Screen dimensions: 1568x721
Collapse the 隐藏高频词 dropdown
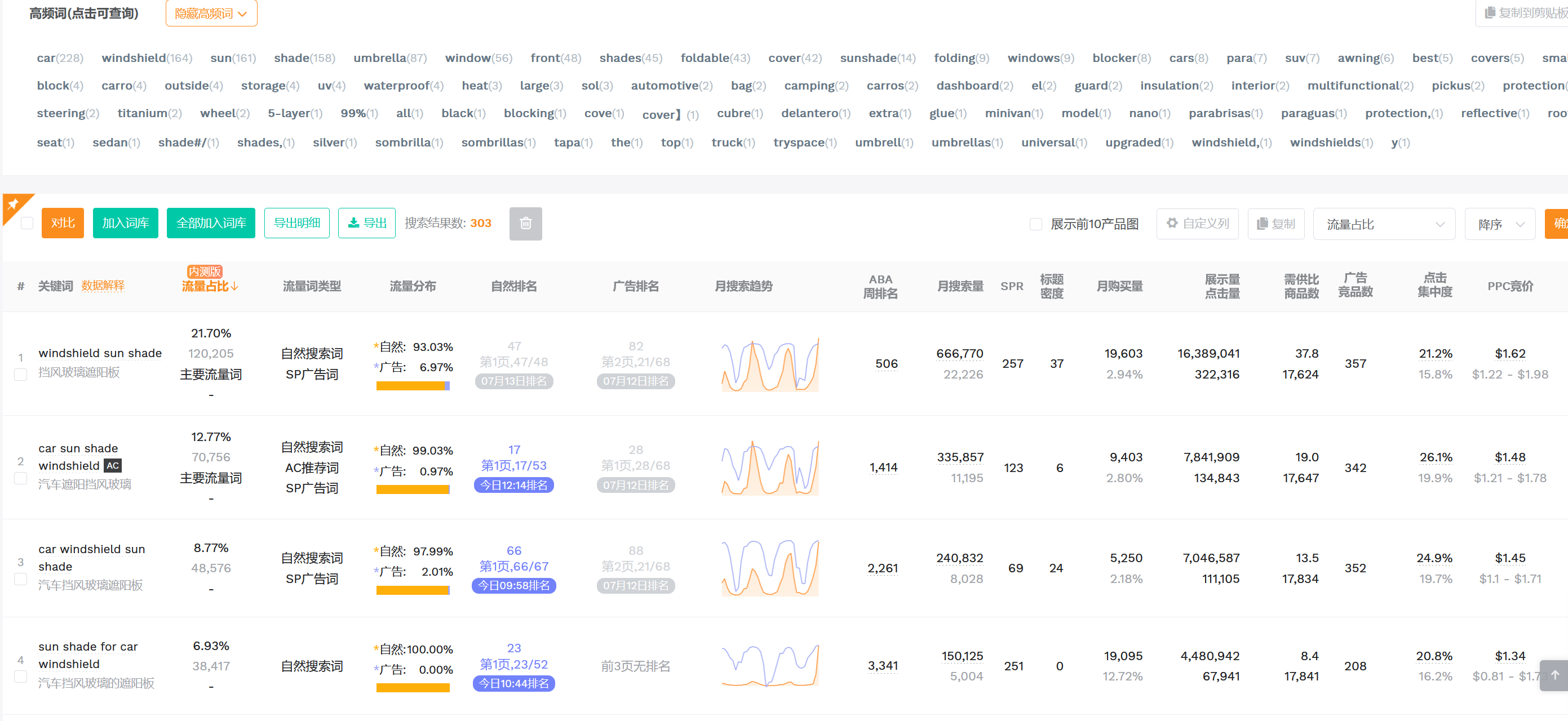coord(211,14)
